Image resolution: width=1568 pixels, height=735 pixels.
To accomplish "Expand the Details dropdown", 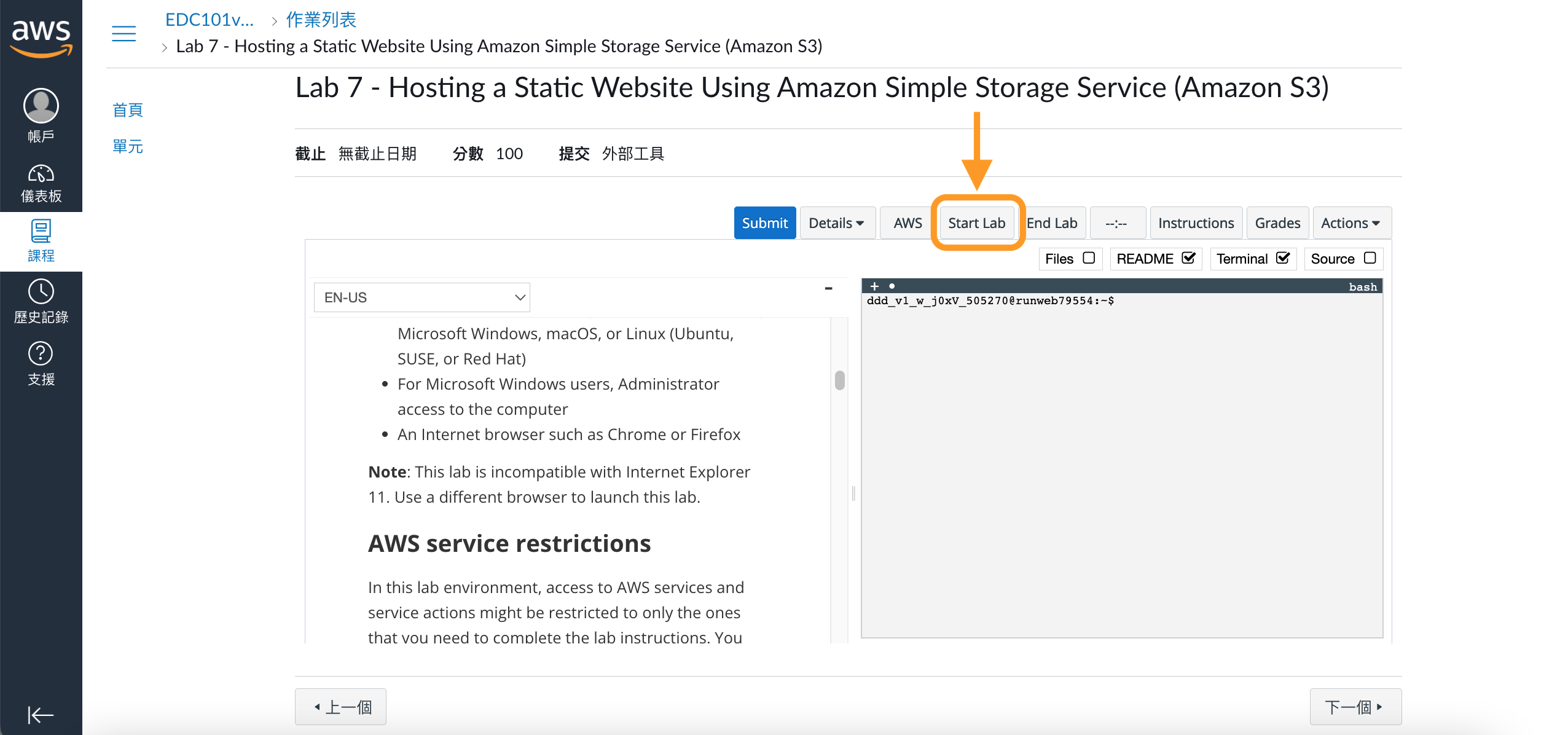I will tap(836, 223).
